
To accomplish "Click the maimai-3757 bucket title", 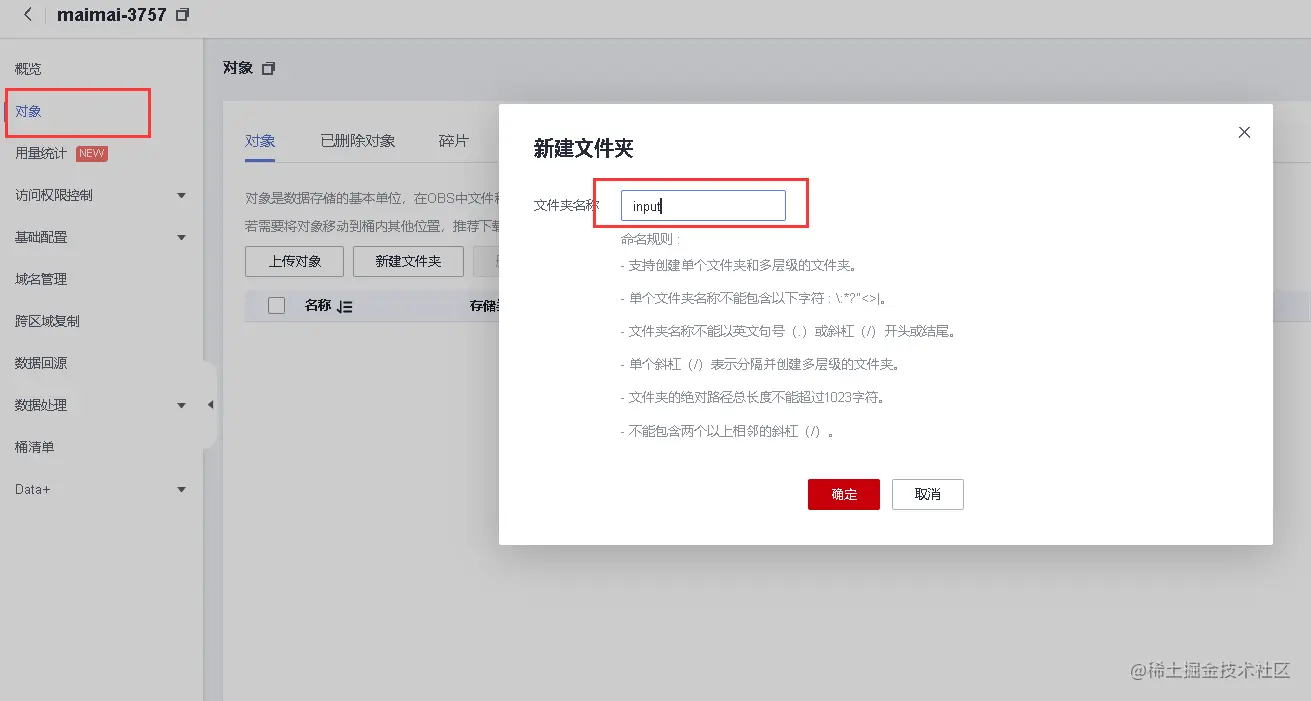I will [x=112, y=15].
